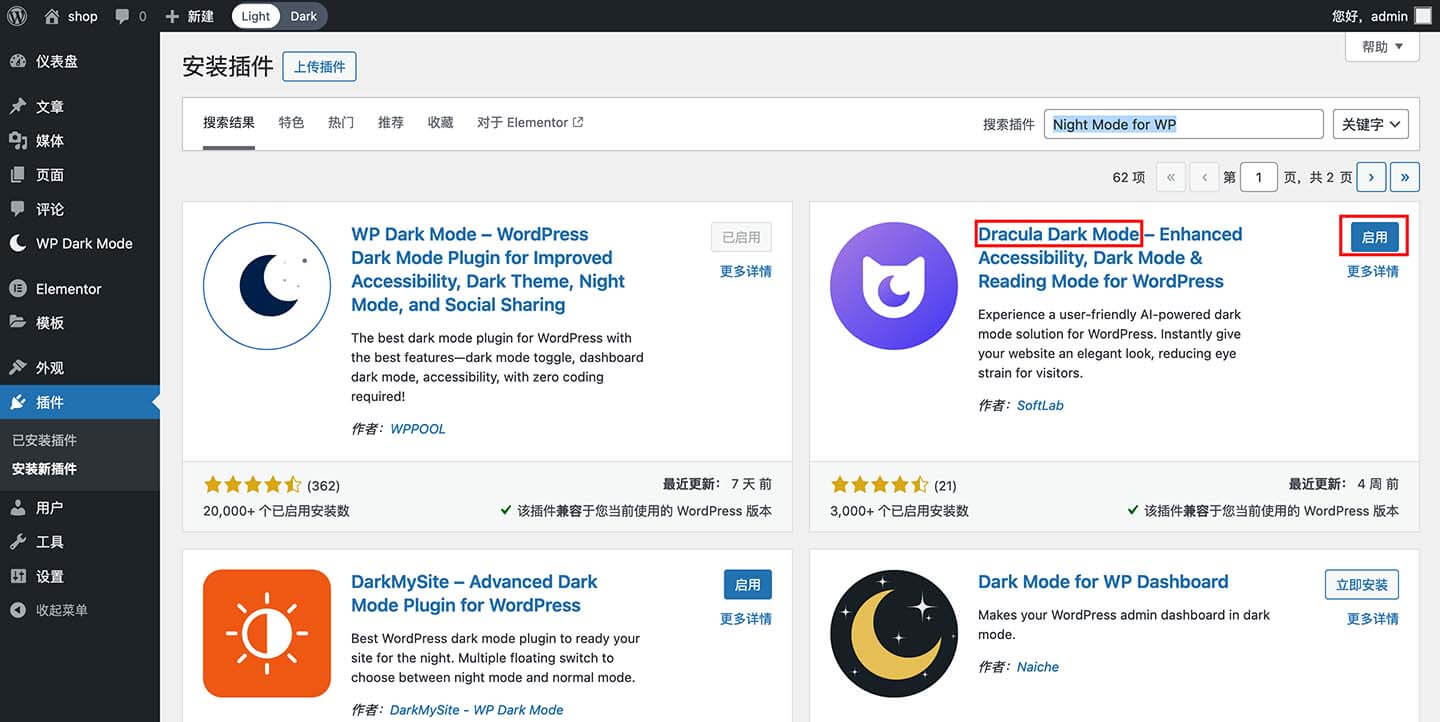Open the 外观 appearance menu
The width and height of the screenshot is (1440, 722).
point(80,368)
